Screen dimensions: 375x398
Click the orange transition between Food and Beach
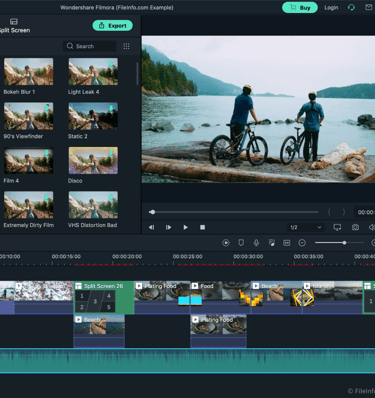point(251,298)
